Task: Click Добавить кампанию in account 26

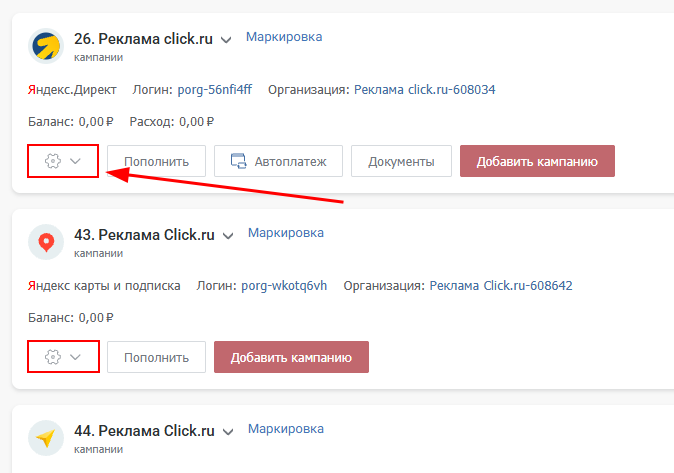Action: pyautogui.click(x=537, y=161)
